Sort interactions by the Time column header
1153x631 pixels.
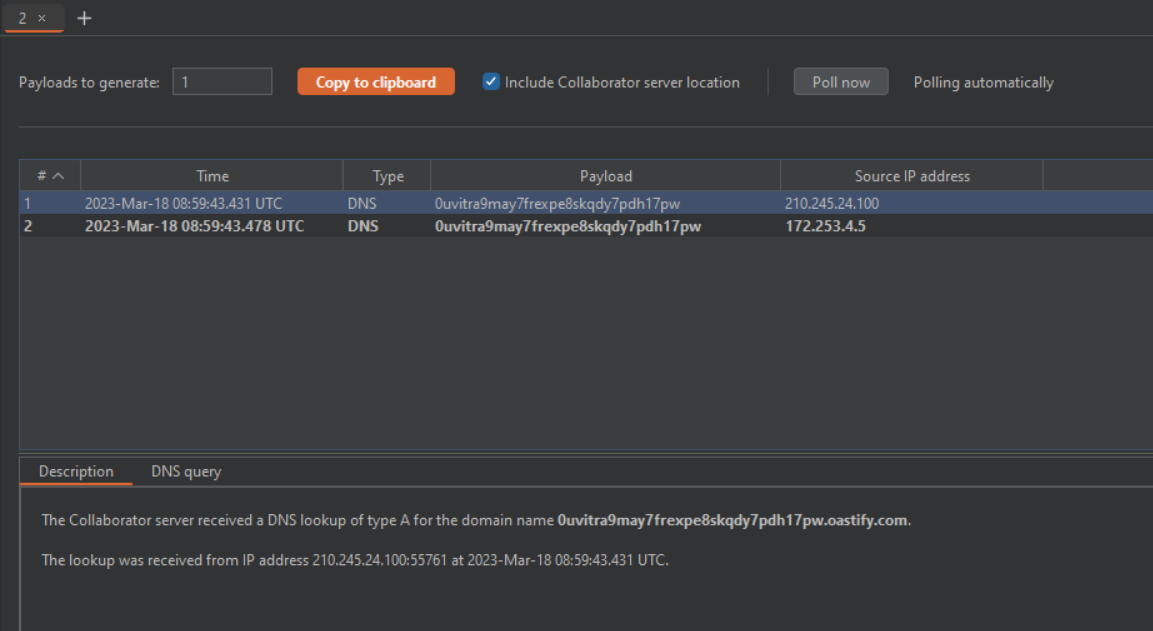pos(212,175)
